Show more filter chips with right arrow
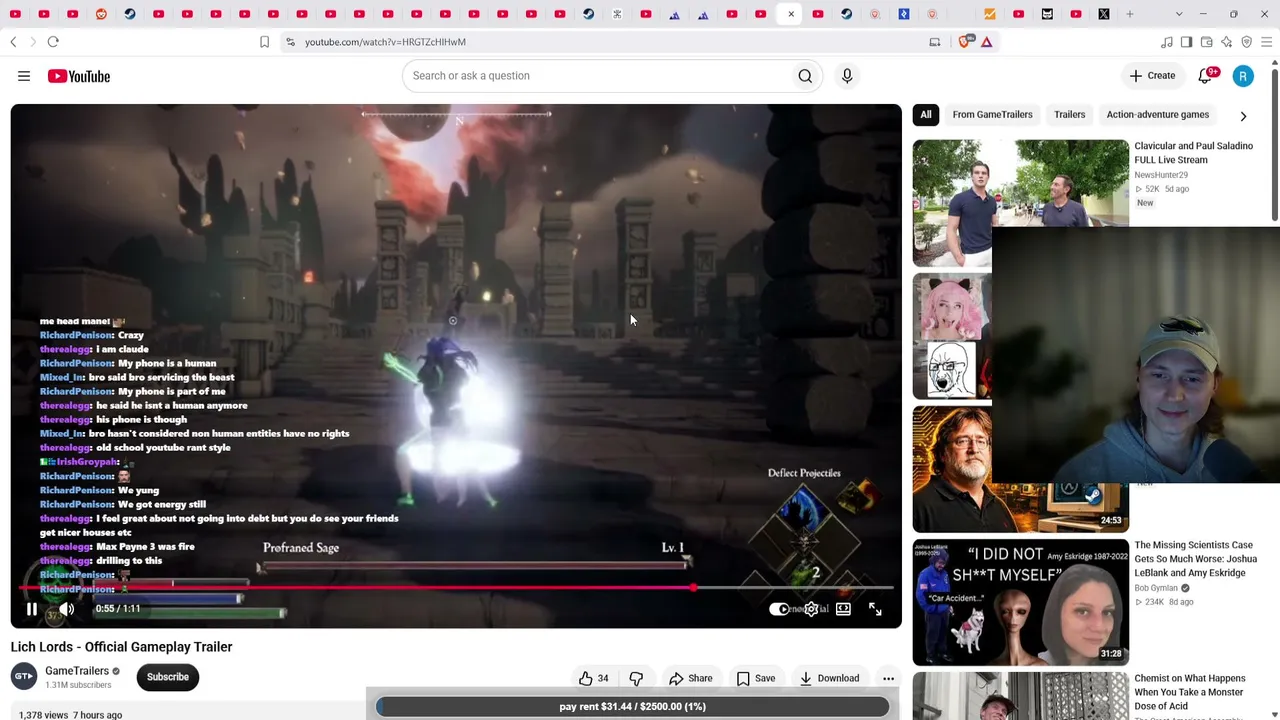Image resolution: width=1280 pixels, height=720 pixels. (1243, 116)
